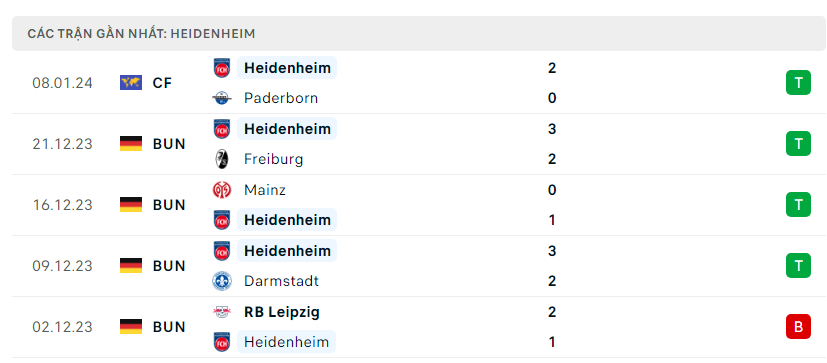Click the green T badge for Paderborn match
Screen dimensions: 827x363
tap(798, 83)
